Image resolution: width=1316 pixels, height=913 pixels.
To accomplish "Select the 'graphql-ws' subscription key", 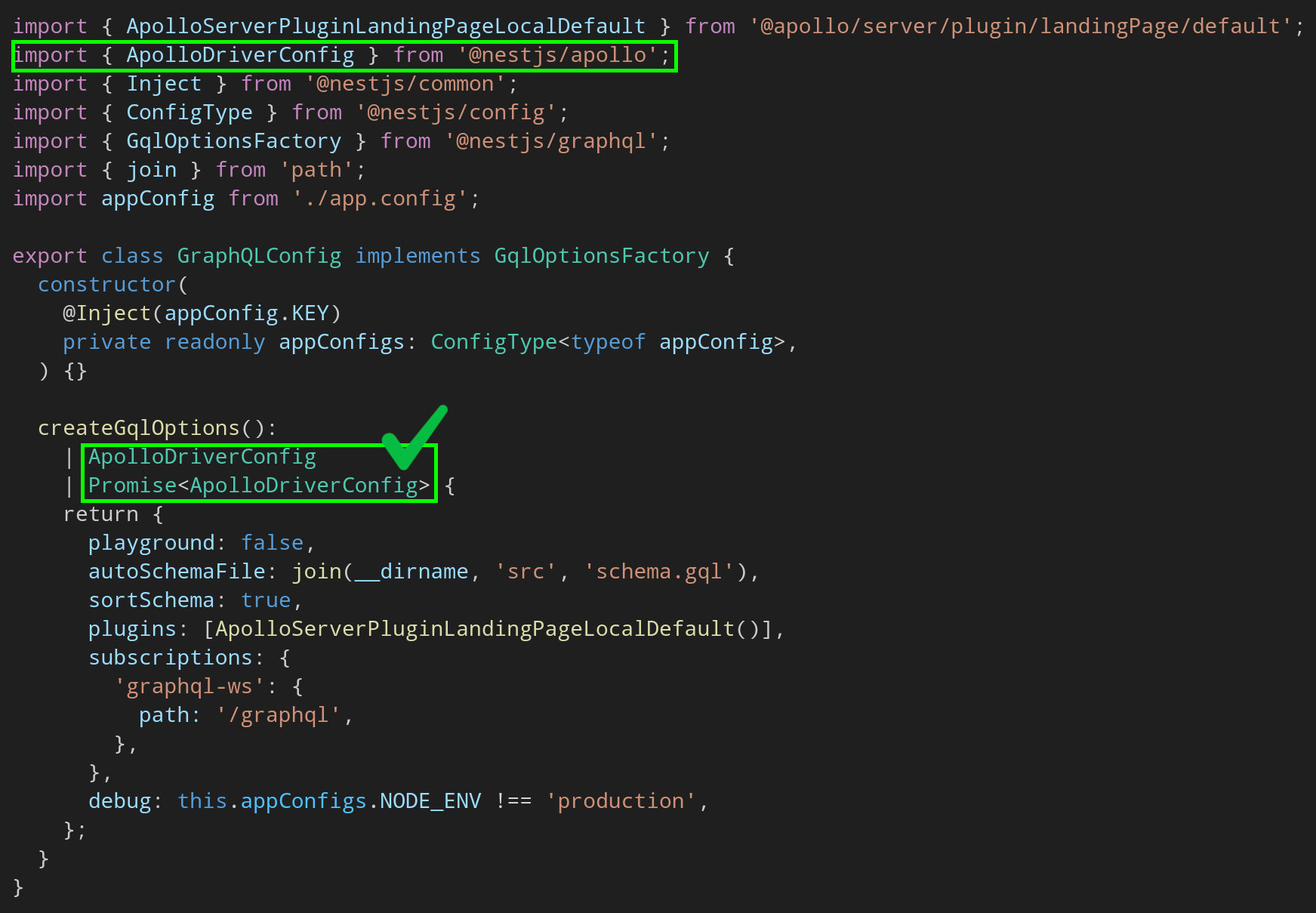I will coord(189,686).
